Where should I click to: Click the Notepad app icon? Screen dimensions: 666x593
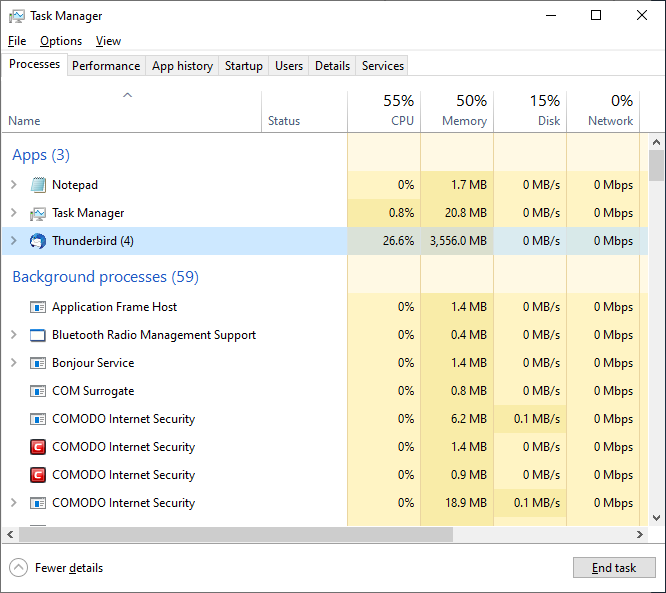point(38,185)
